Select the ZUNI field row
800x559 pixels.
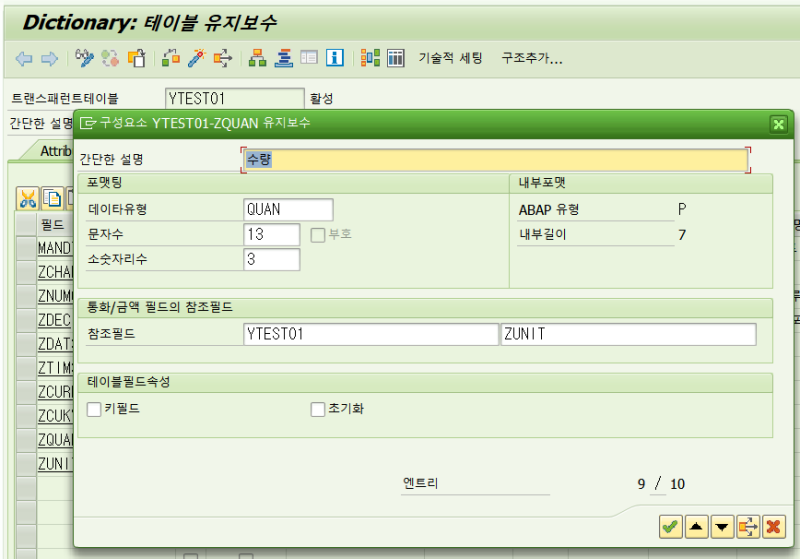tap(55, 464)
